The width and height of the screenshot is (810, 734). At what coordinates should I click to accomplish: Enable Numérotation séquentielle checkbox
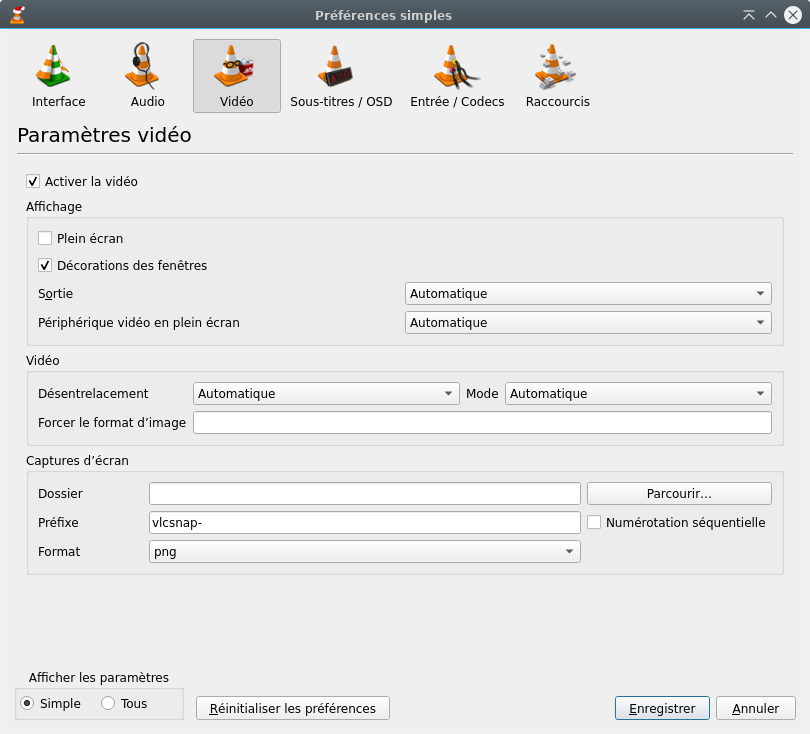point(594,522)
